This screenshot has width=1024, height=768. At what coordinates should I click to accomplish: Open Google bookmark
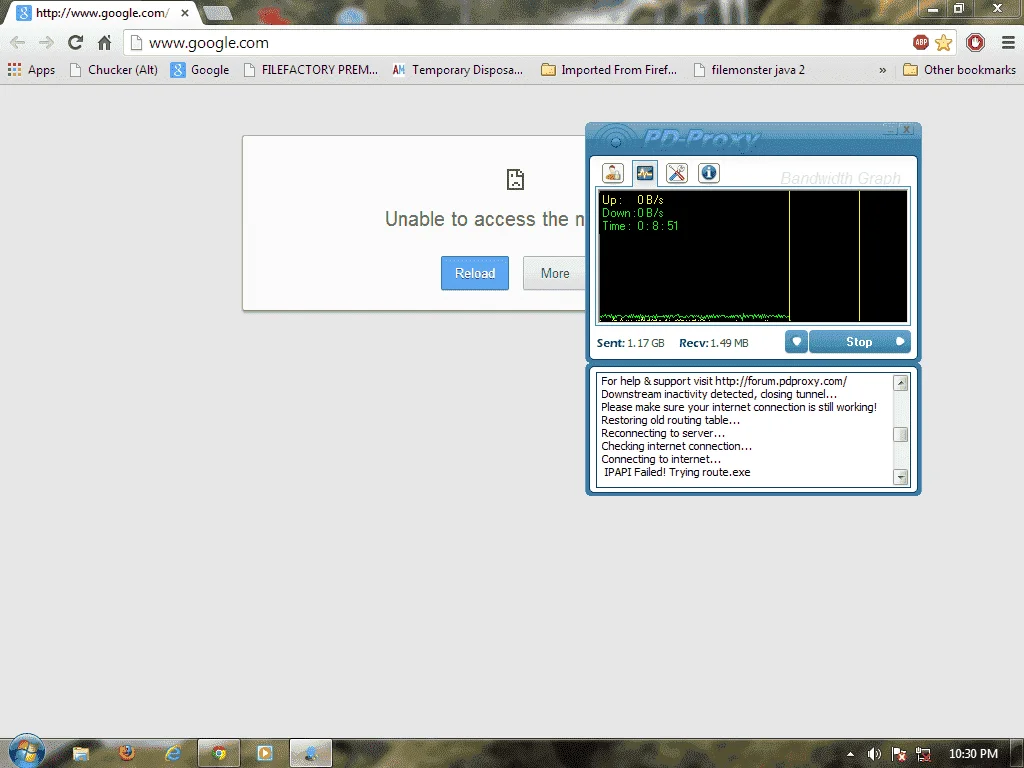pos(200,70)
